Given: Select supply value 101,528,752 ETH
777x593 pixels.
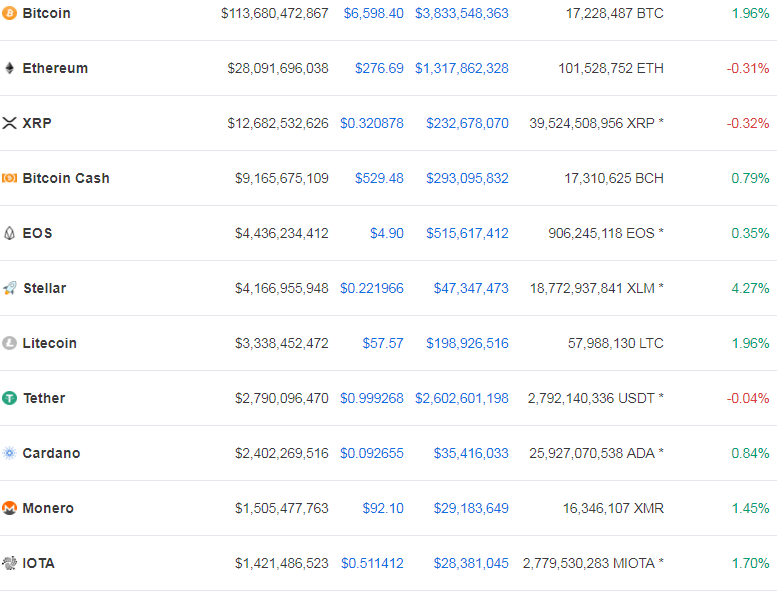Looking at the screenshot, I should pos(611,68).
